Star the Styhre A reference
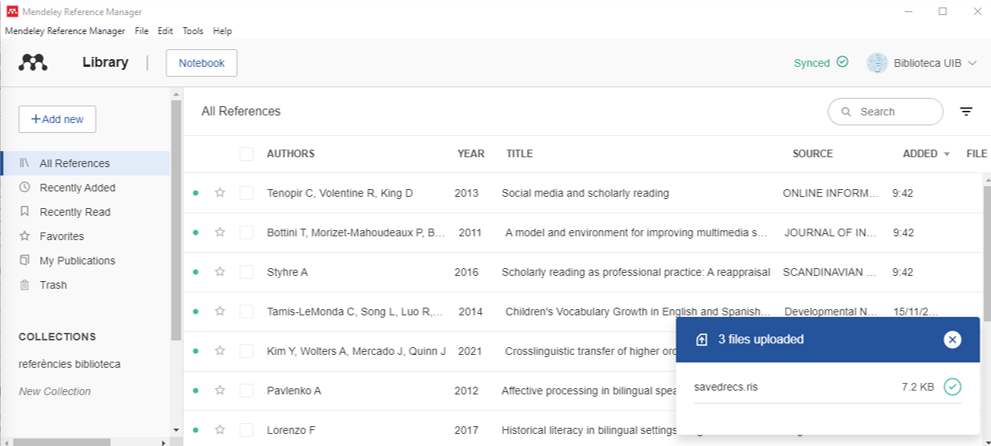991x446 pixels. click(220, 272)
